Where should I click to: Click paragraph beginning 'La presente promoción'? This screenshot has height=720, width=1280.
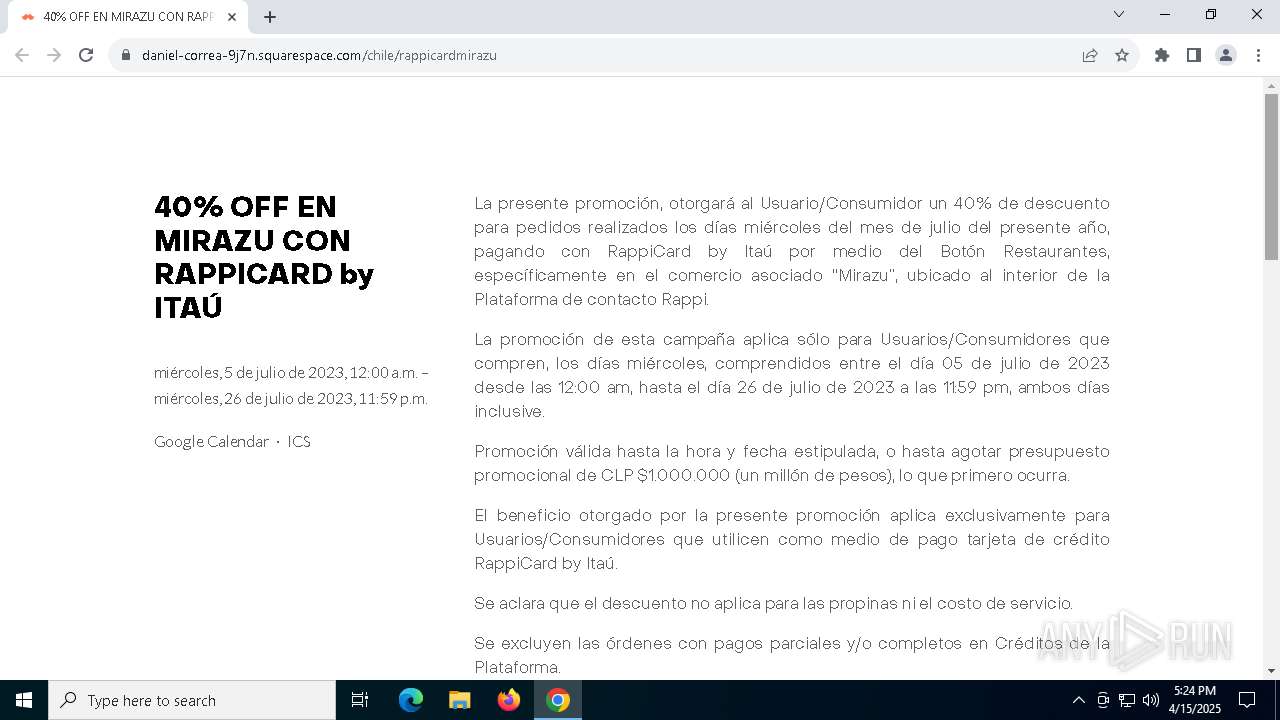click(x=792, y=251)
